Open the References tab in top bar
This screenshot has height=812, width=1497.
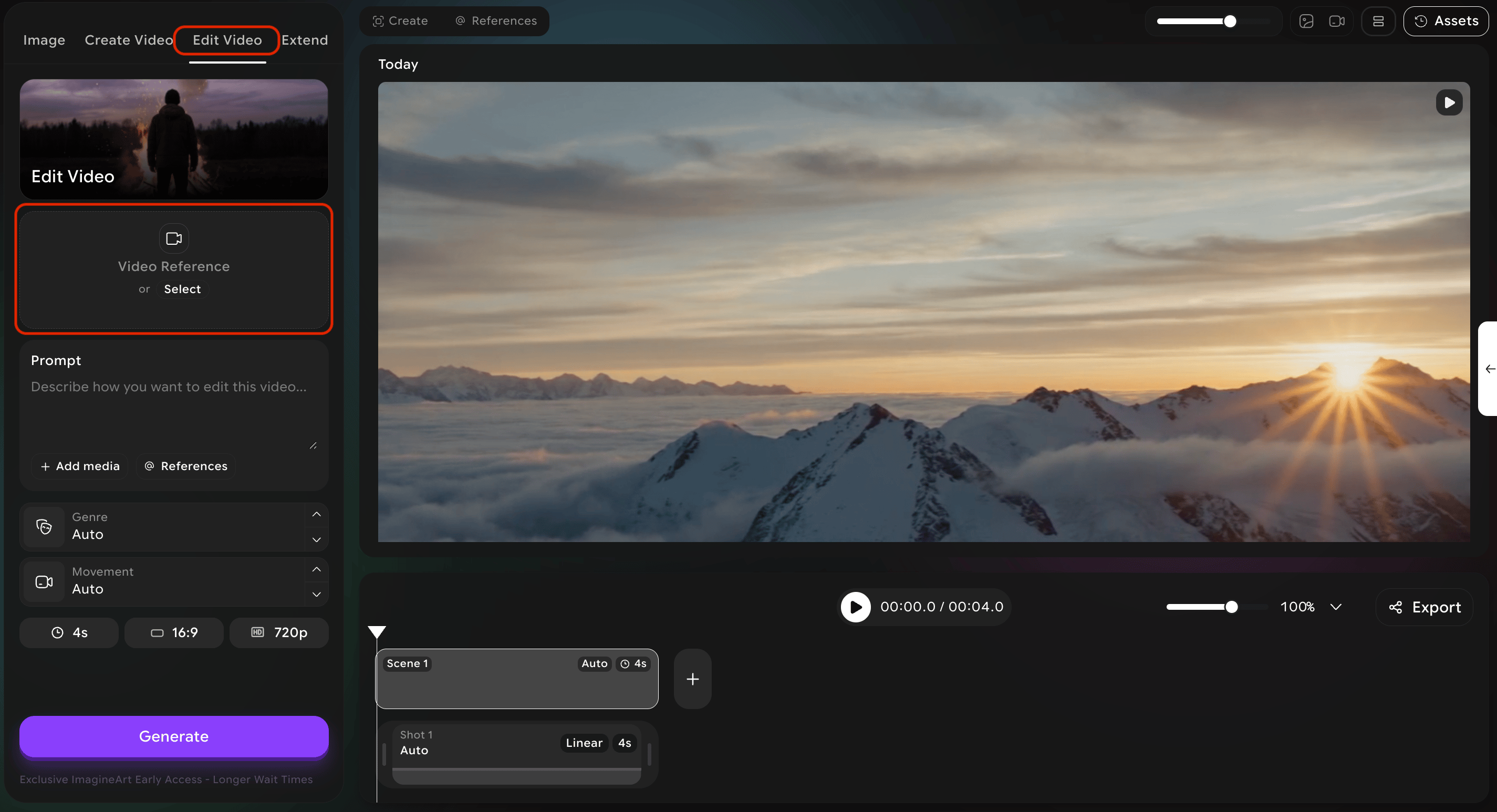(x=496, y=21)
